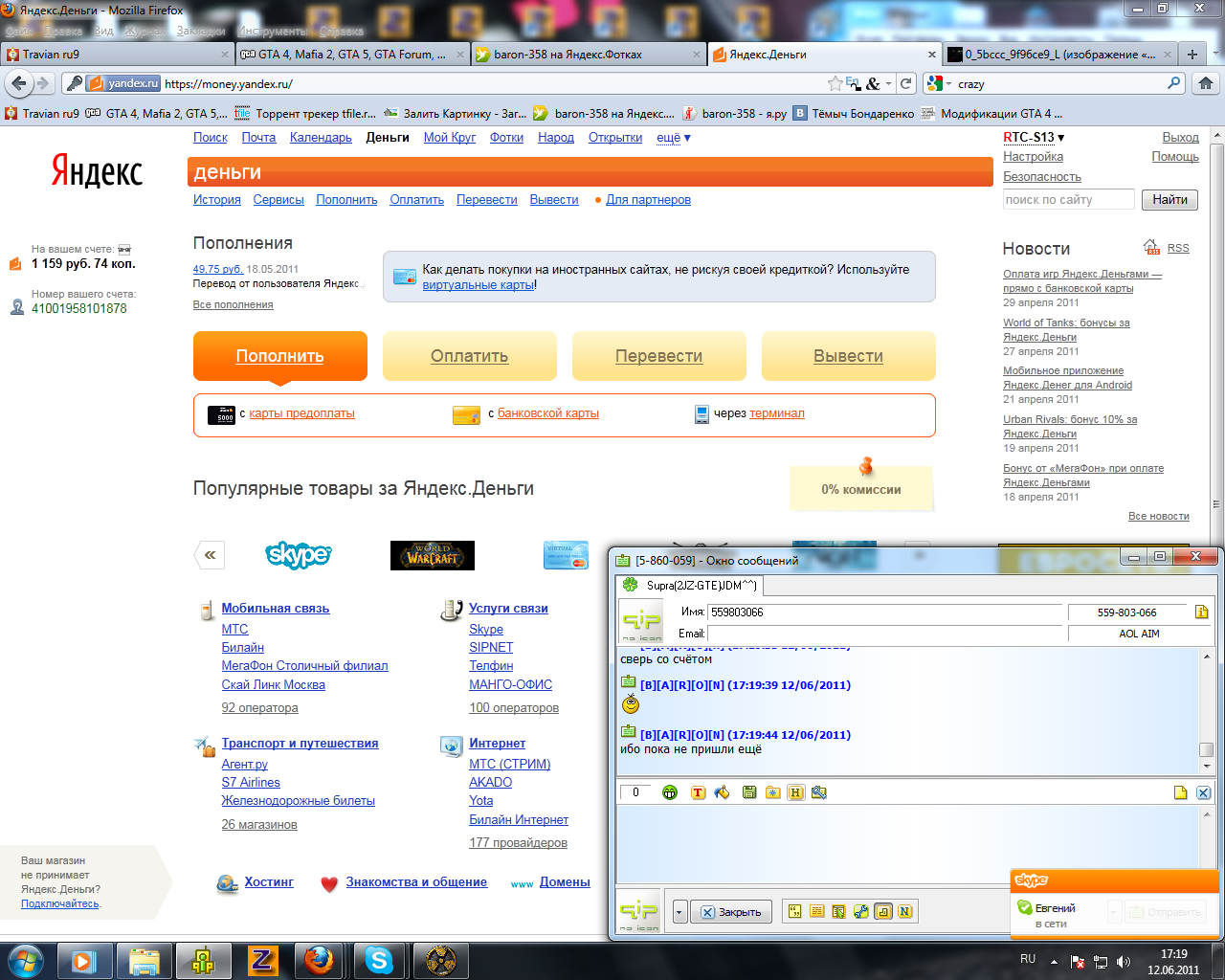Click the Firefox home button icon
1225x980 pixels.
1205,83
